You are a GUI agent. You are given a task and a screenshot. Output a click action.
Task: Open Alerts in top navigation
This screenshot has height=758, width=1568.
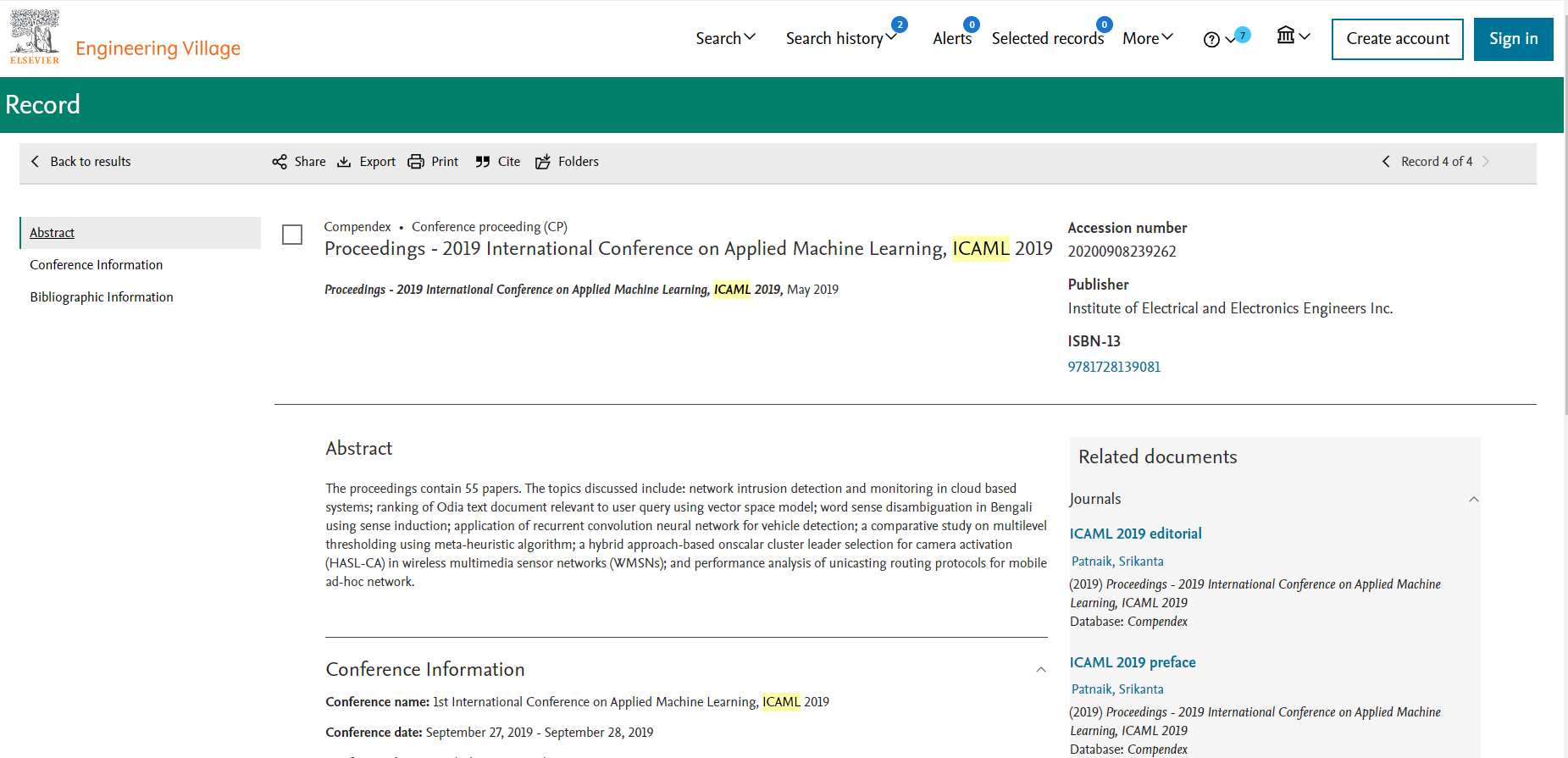(952, 38)
